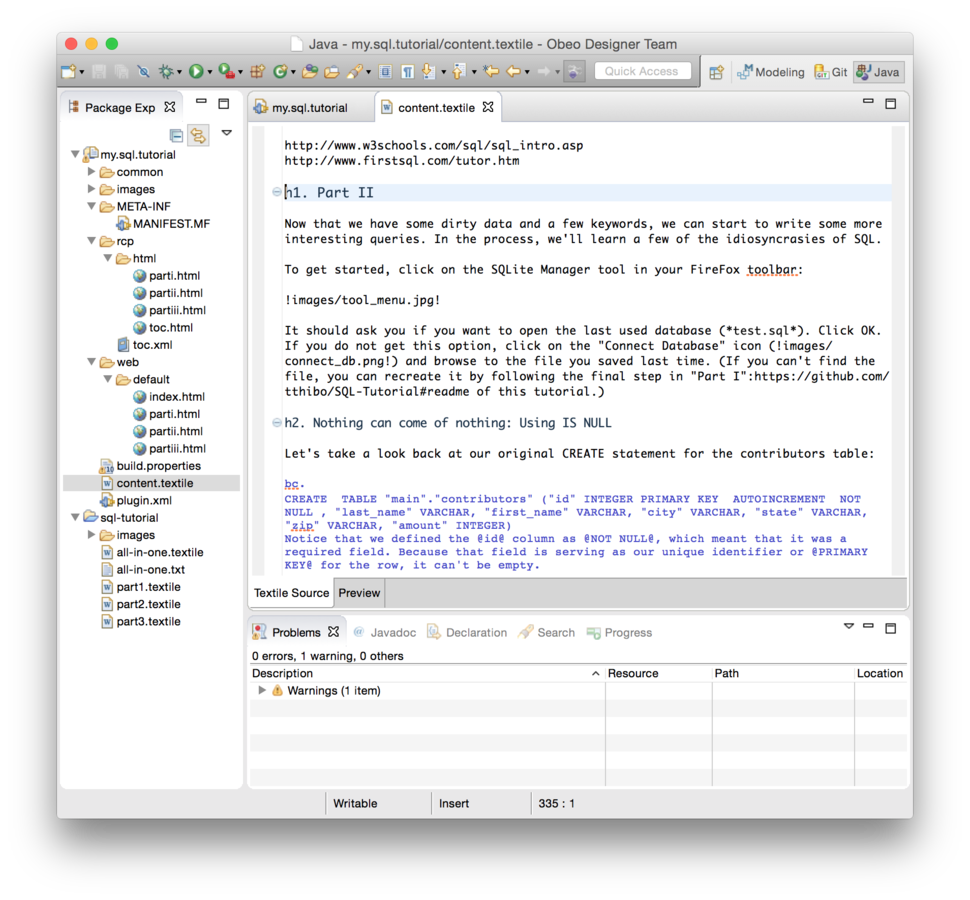
Task: Open the Progress view tab
Action: [620, 632]
